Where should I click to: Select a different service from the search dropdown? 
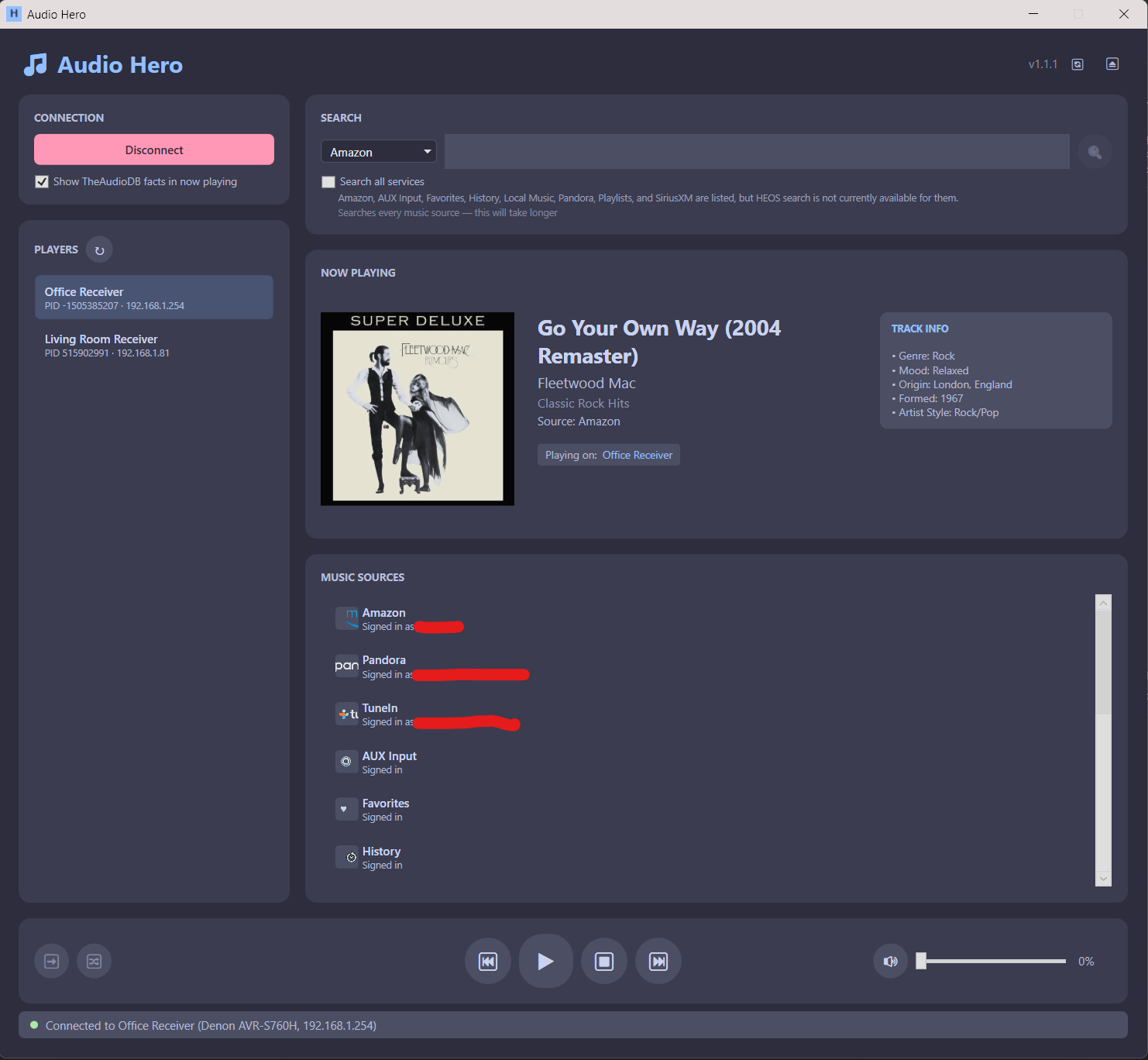tap(378, 151)
